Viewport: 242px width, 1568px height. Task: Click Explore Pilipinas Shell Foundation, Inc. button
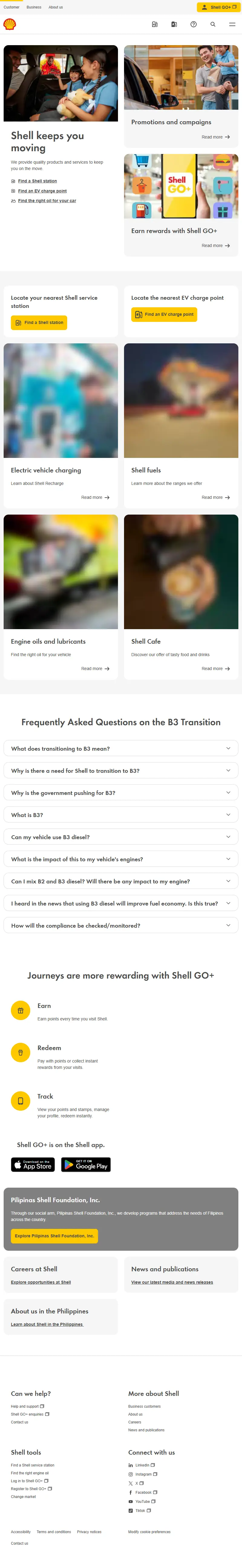coord(54,1236)
